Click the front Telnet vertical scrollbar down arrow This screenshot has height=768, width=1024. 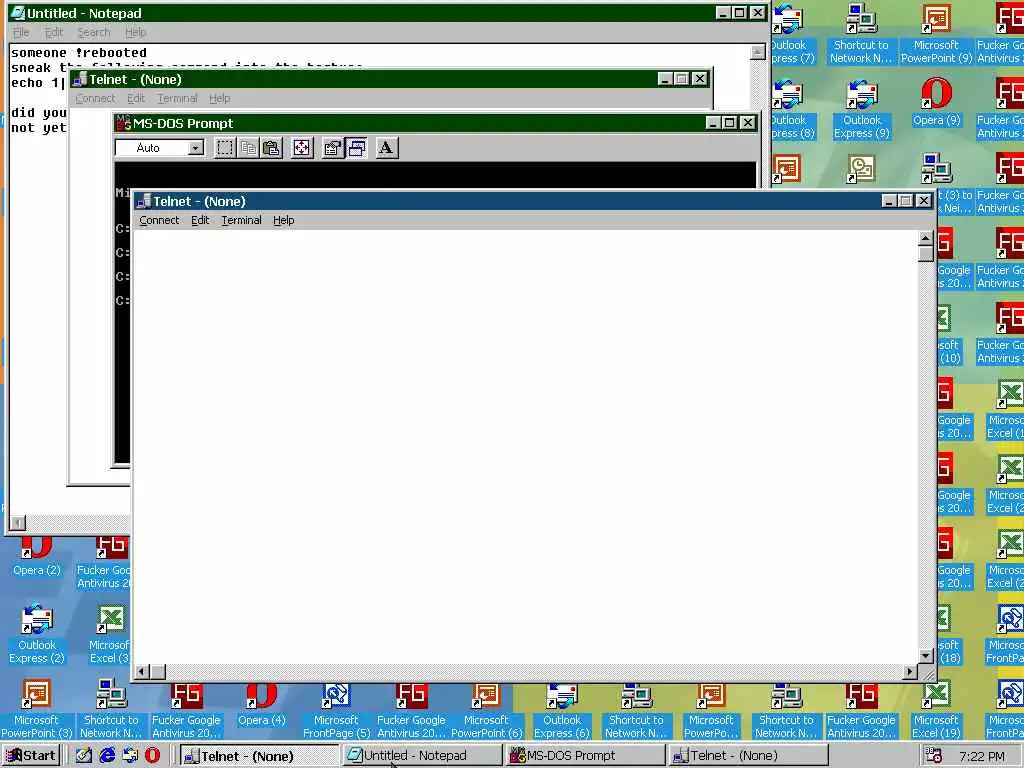925,656
